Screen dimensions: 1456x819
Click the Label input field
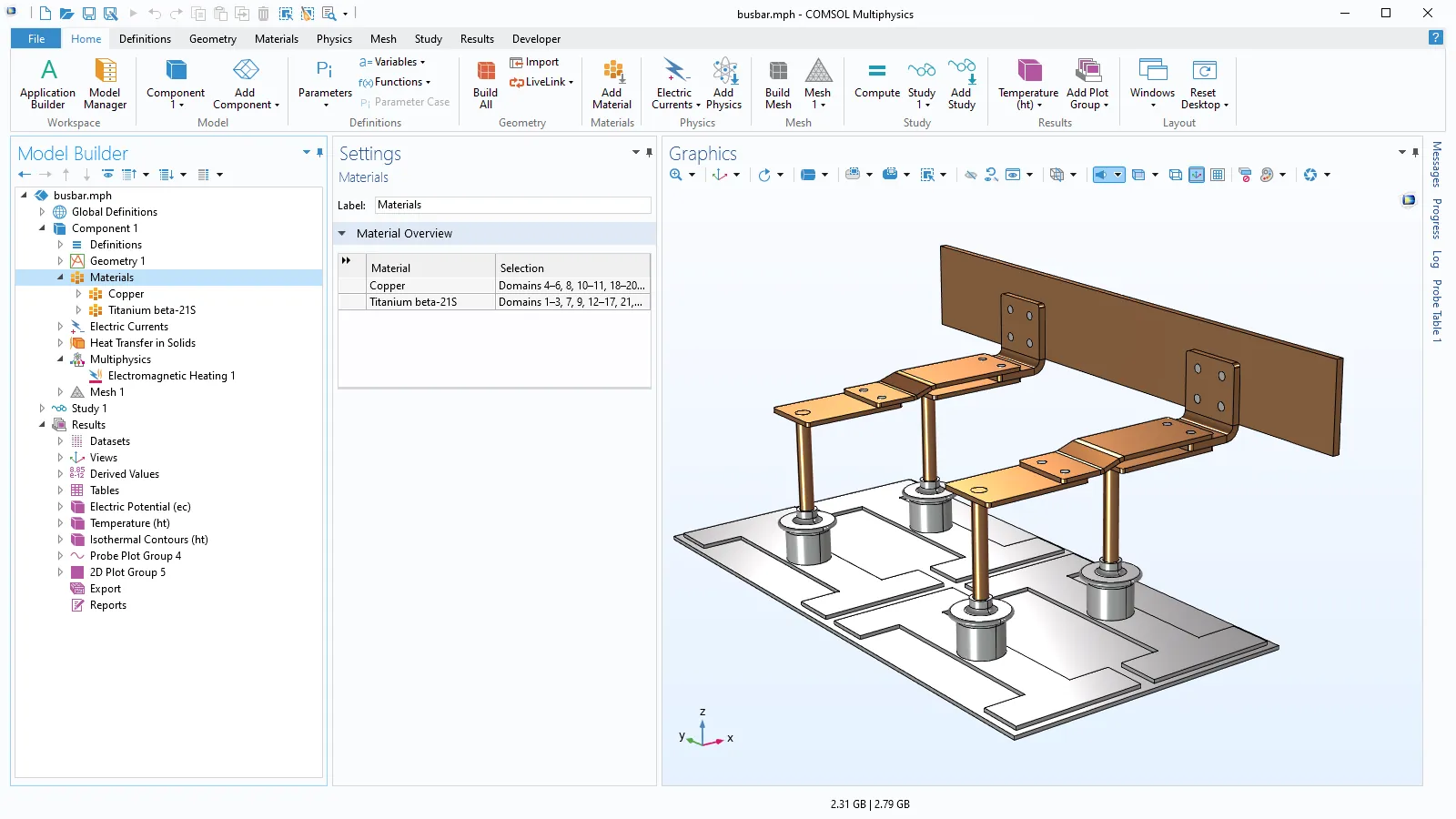point(513,206)
